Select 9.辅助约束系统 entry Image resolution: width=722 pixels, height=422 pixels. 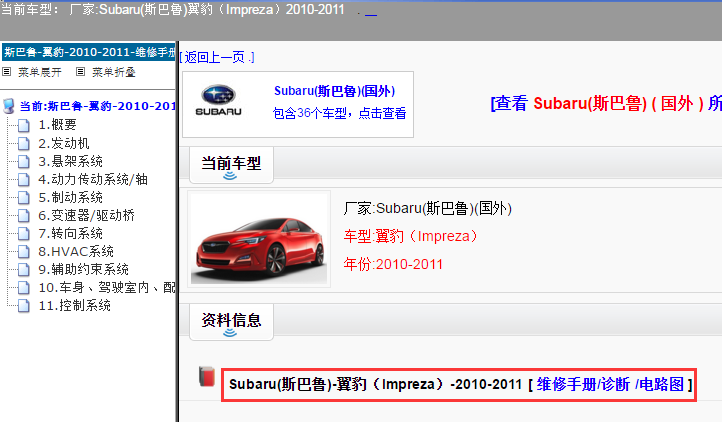83,269
